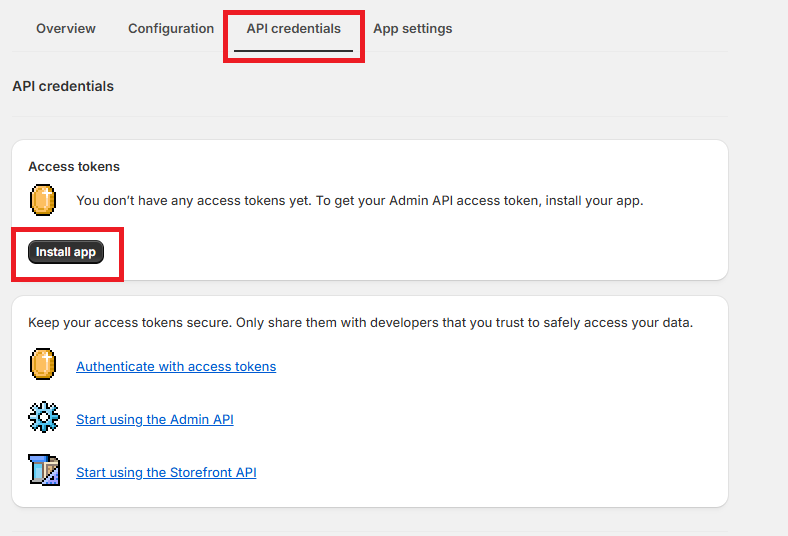This screenshot has height=536, width=788.
Task: Click the Access tokens card heading
Action: click(74, 167)
